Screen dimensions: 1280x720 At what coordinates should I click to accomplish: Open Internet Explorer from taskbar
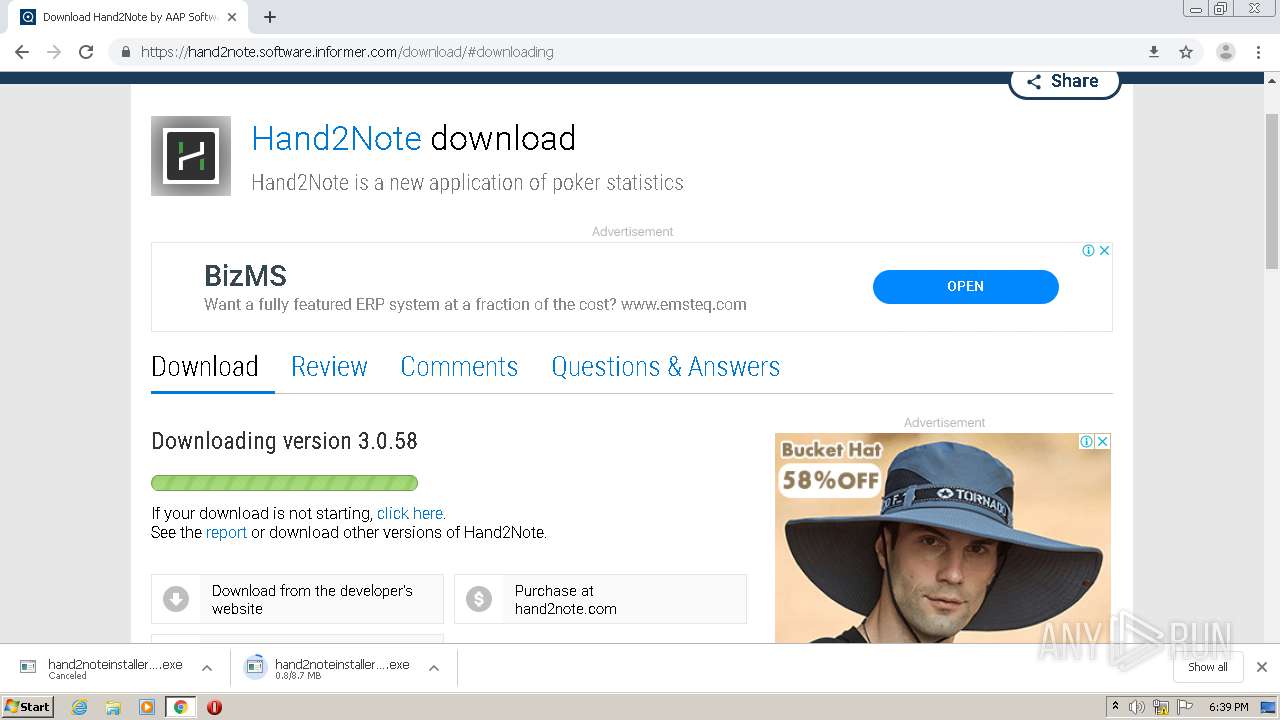pos(79,707)
